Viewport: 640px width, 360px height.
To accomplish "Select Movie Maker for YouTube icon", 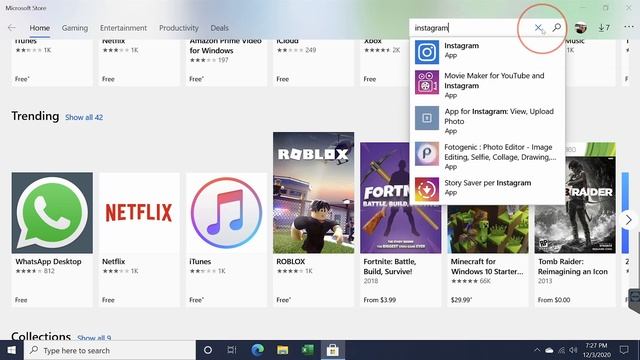I will coord(427,82).
